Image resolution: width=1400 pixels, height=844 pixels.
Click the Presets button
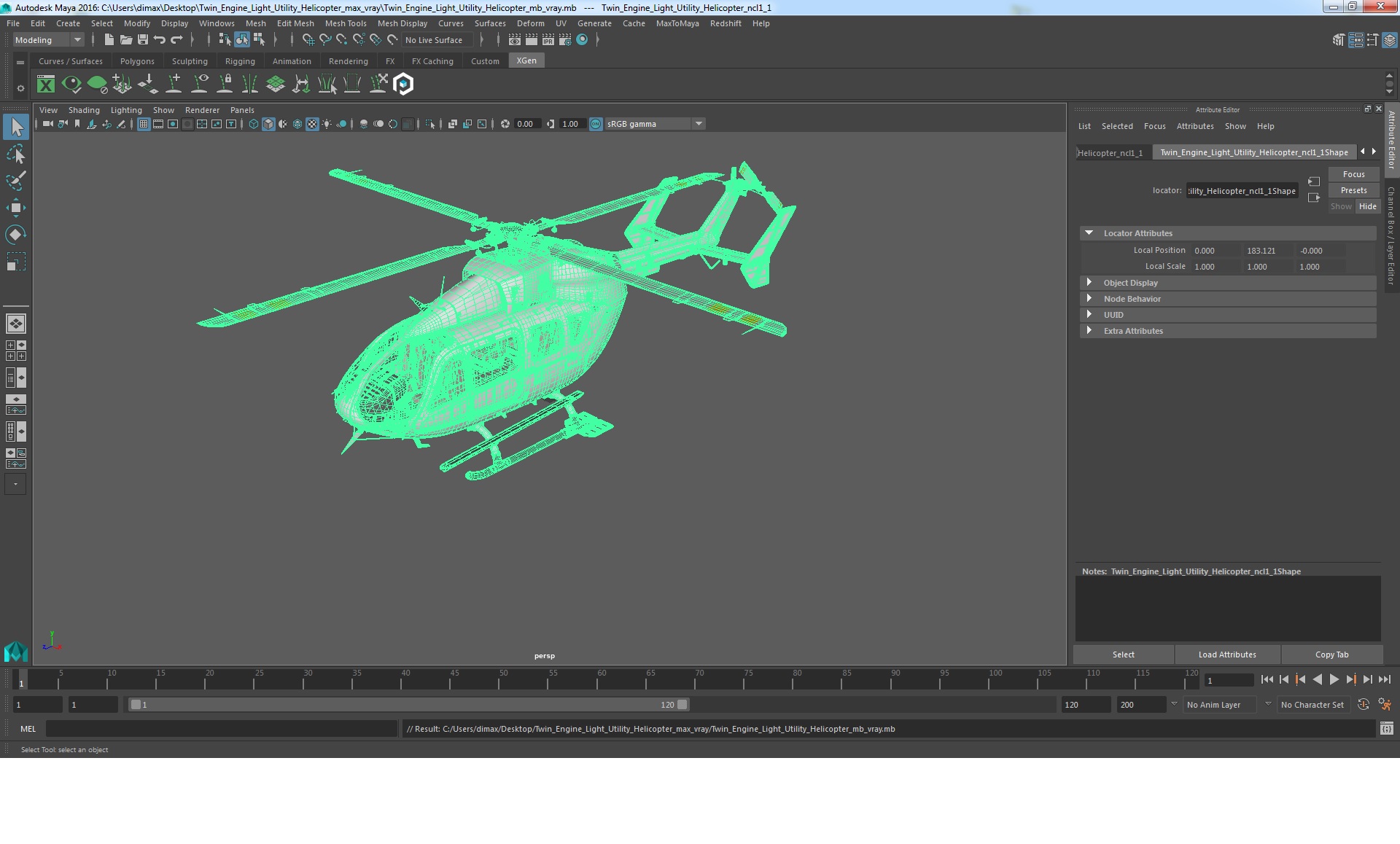click(1353, 190)
